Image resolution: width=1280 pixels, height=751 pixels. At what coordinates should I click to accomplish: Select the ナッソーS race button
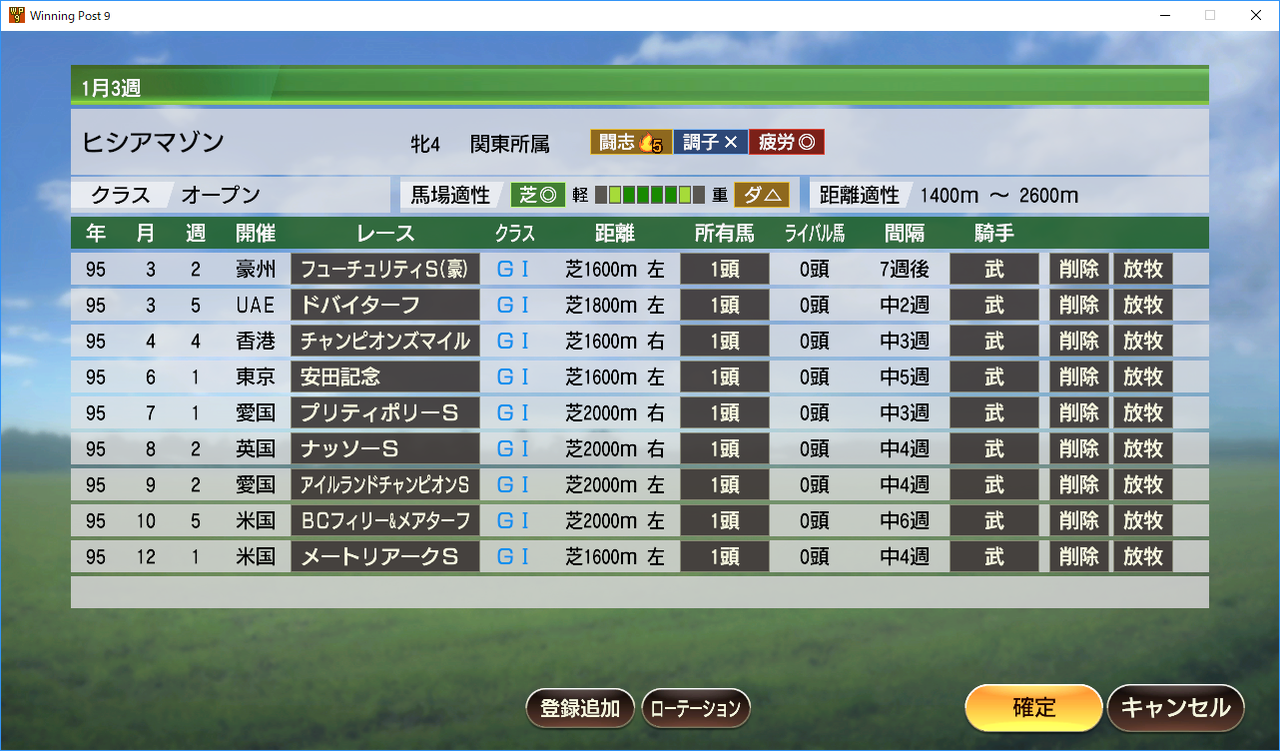[x=386, y=449]
